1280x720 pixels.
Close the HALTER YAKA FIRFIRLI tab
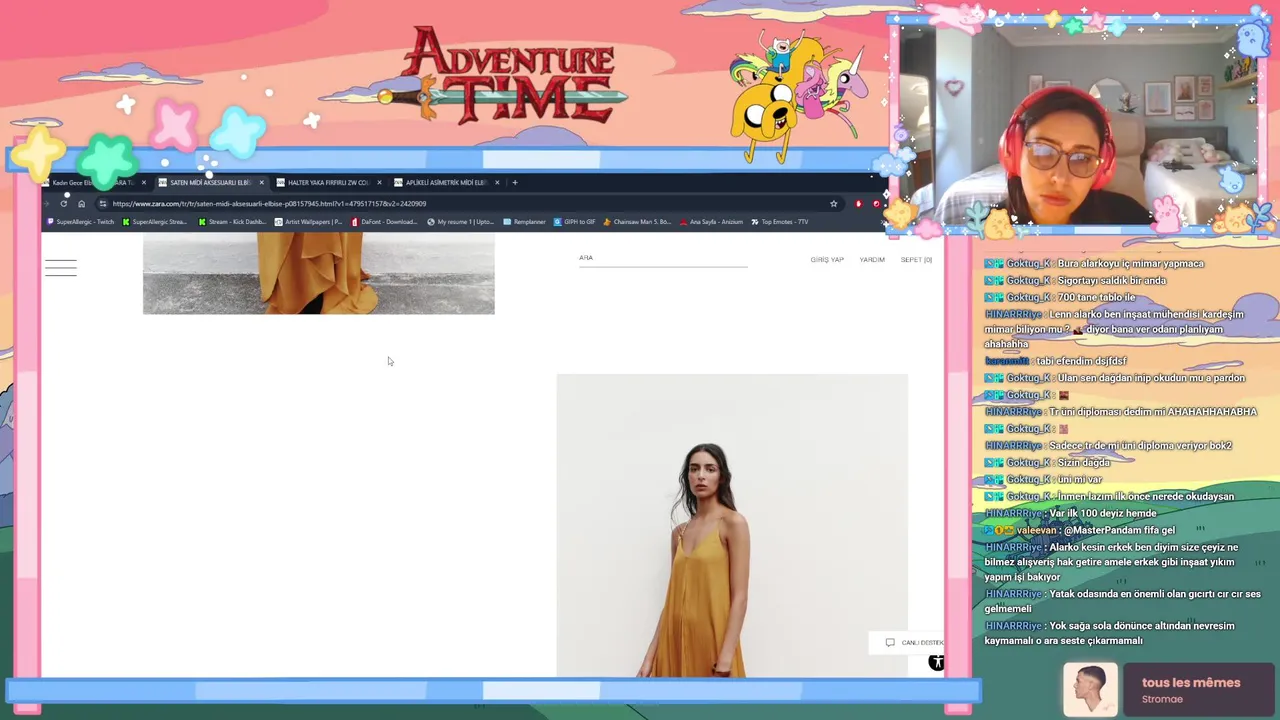click(x=379, y=183)
